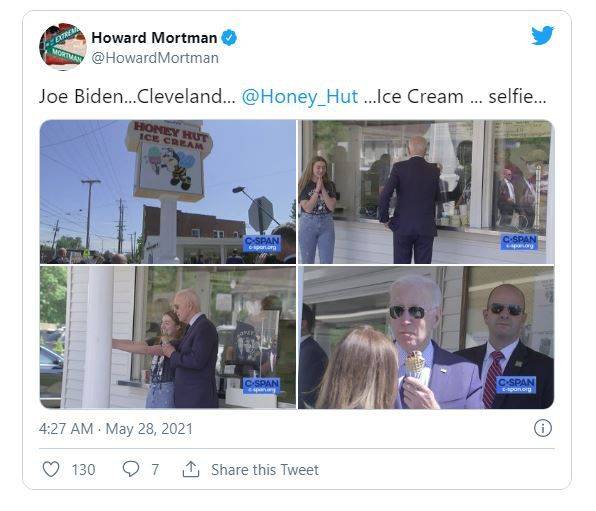Viewport: 596px width, 511px height.
Task: Click the share upload arrow icon
Action: coord(191,469)
